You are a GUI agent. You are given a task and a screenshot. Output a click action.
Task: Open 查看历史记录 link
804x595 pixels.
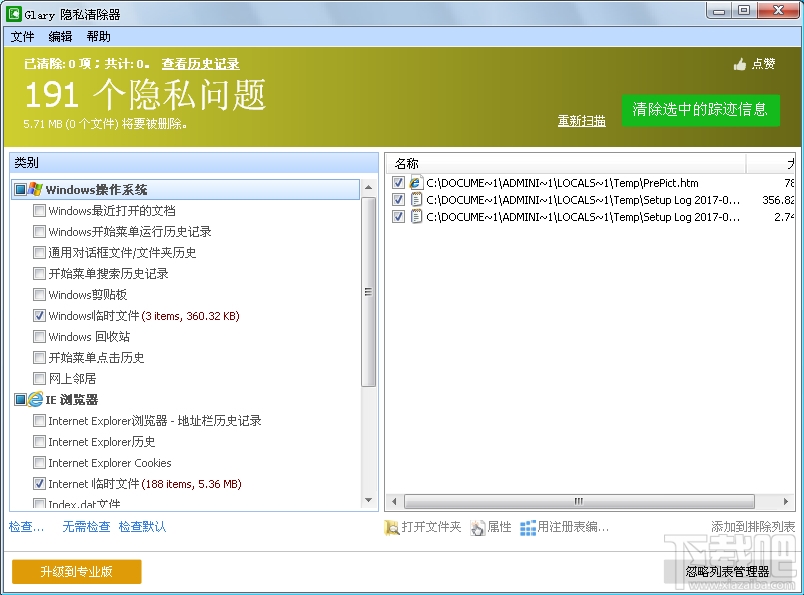[200, 64]
